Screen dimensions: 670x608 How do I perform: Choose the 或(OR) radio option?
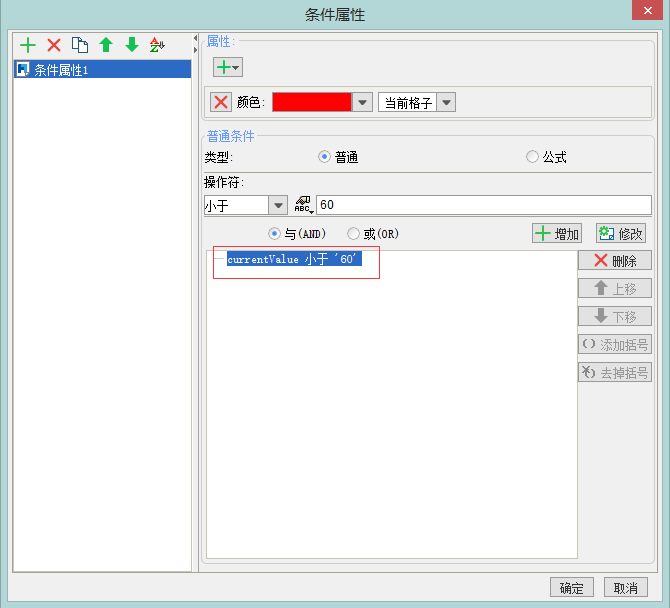coord(353,234)
